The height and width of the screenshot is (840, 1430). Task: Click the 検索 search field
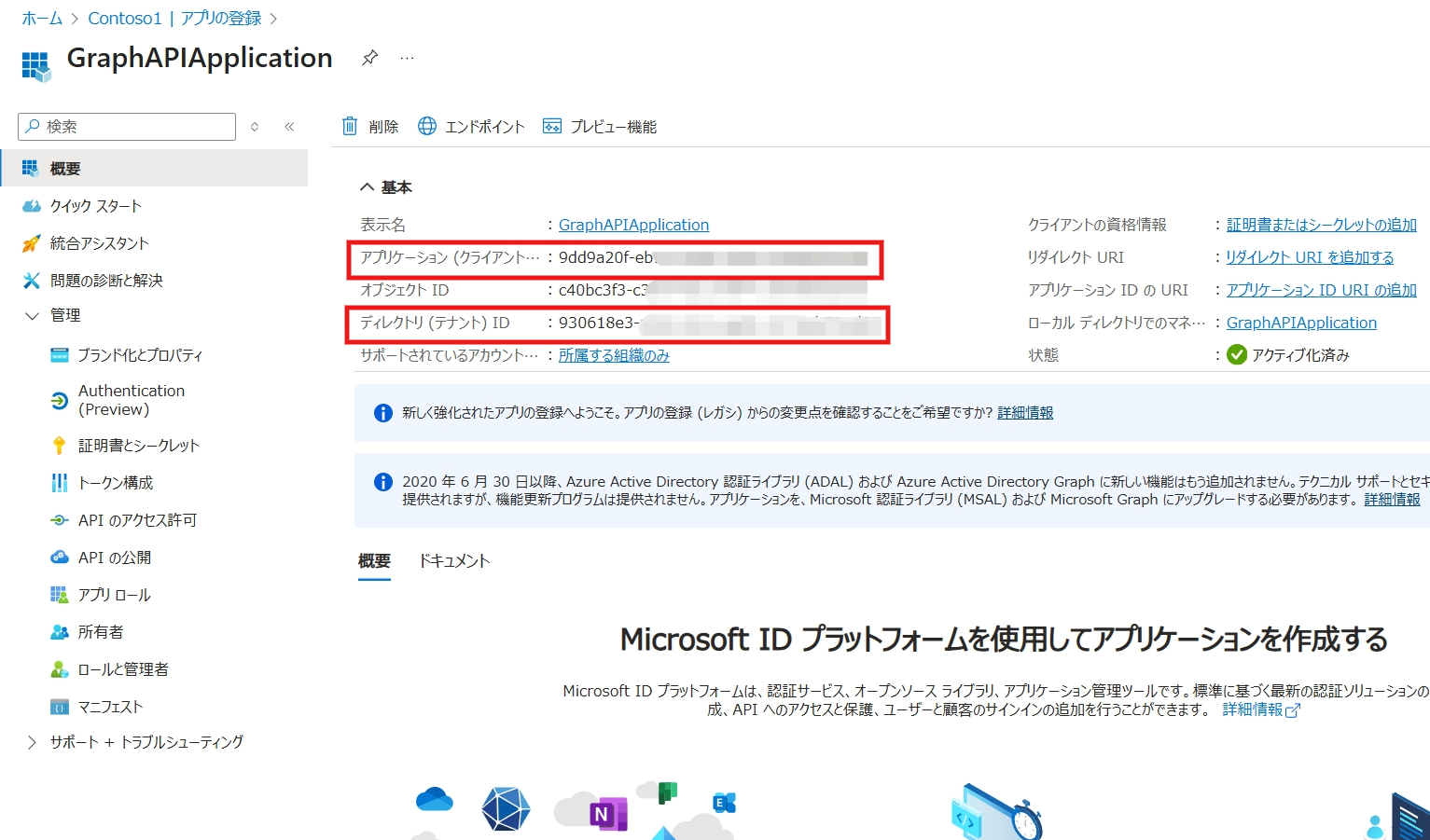126,126
